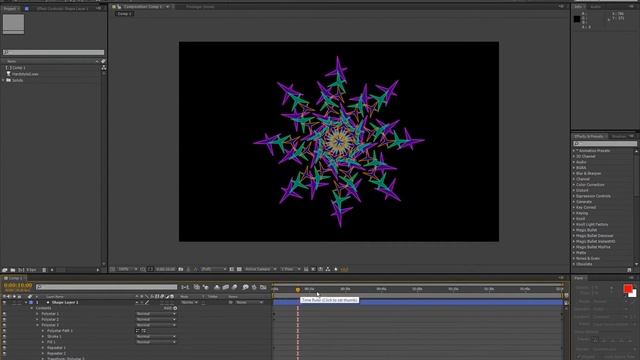Screen dimensions: 640x360
Task: Click the current time display in the timeline
Action: coord(18,285)
